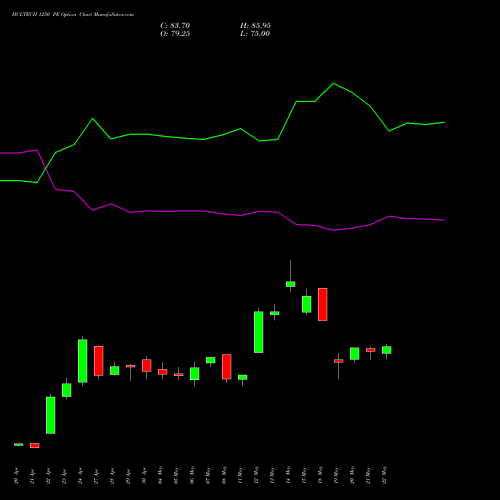
Task: Click the 18 May date label
Action: (321, 475)
